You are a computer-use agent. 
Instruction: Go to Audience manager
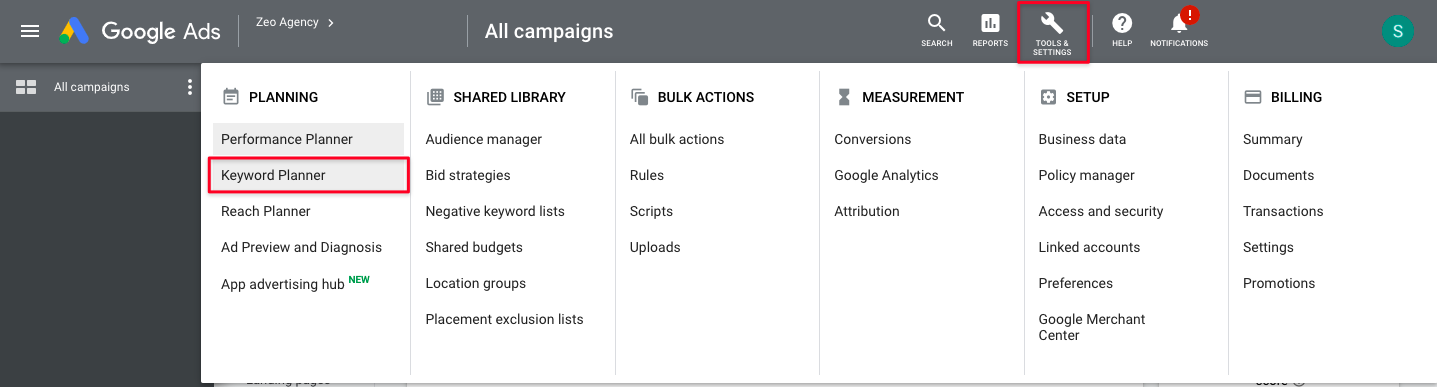point(484,139)
